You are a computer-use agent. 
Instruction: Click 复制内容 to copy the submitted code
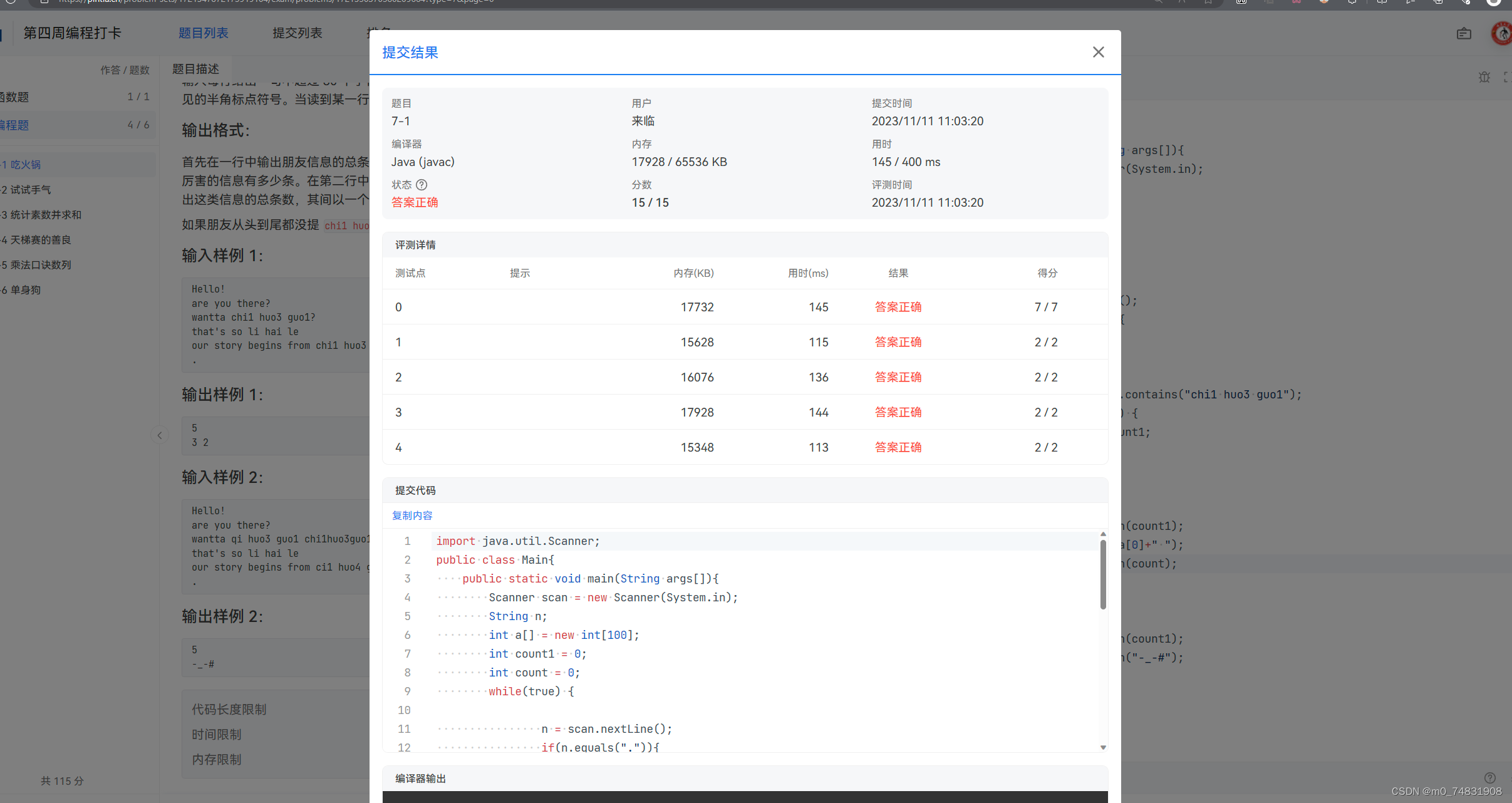412,515
